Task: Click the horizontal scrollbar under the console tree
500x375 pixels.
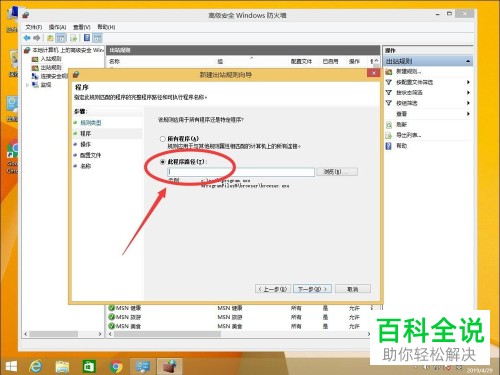Action: tap(53, 334)
